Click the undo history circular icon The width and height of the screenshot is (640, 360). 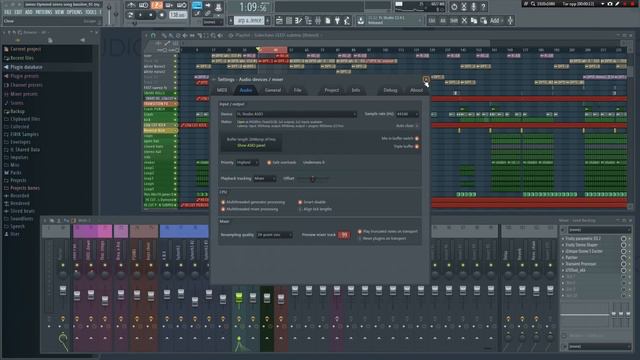[x=454, y=7]
